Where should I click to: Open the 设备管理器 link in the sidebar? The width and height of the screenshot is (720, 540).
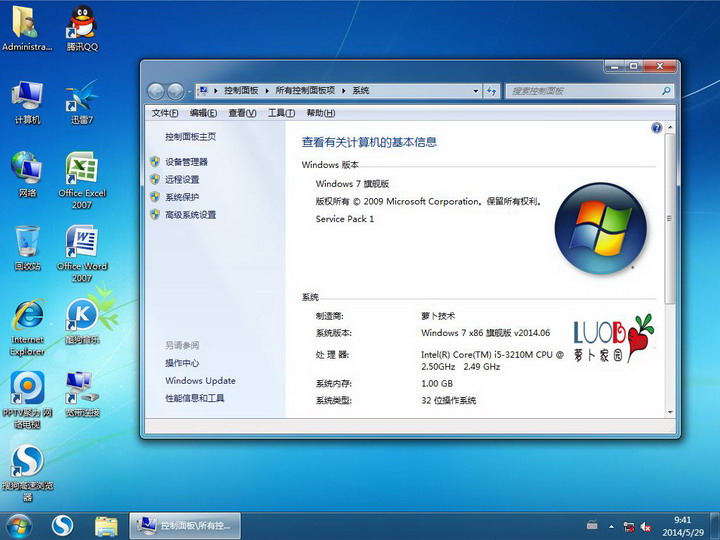pos(186,162)
